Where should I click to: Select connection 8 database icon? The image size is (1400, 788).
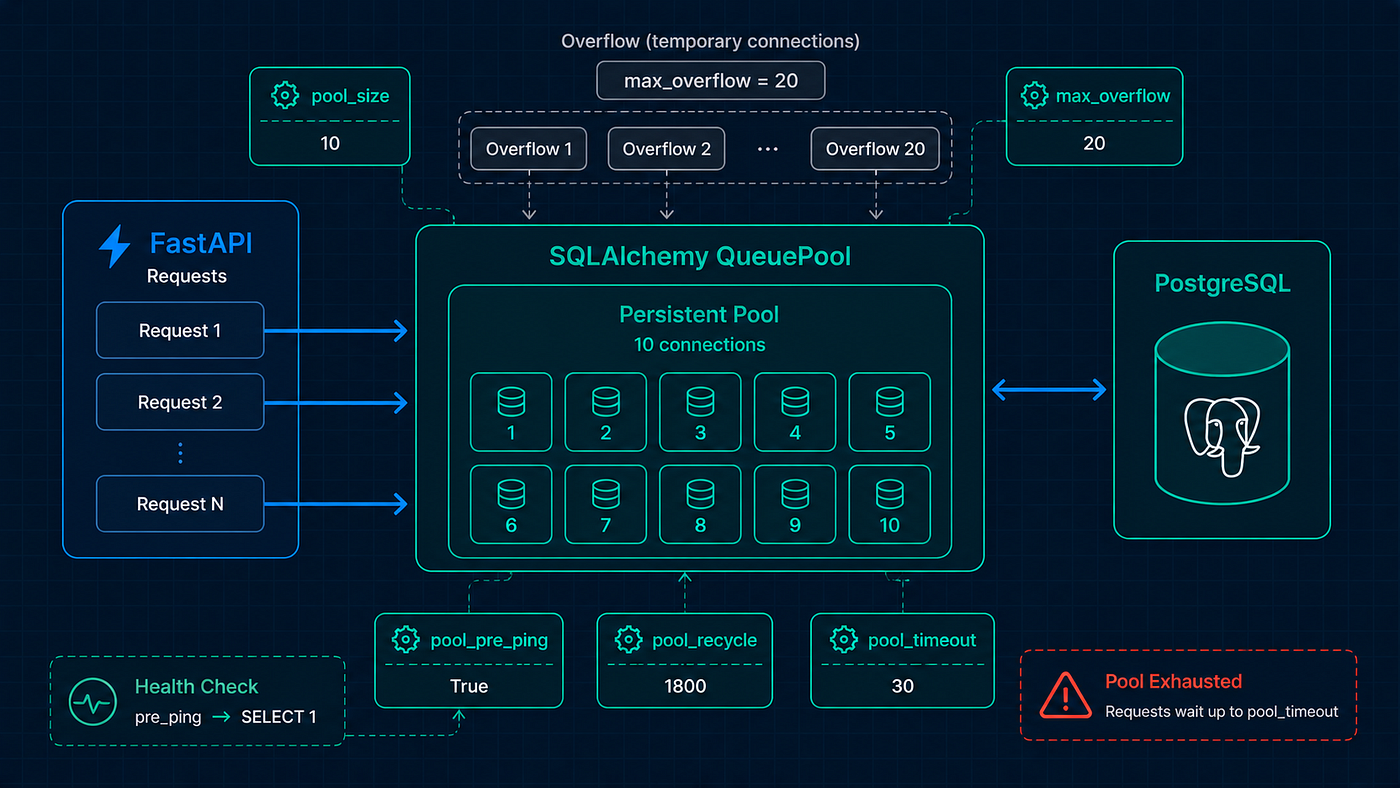click(700, 494)
